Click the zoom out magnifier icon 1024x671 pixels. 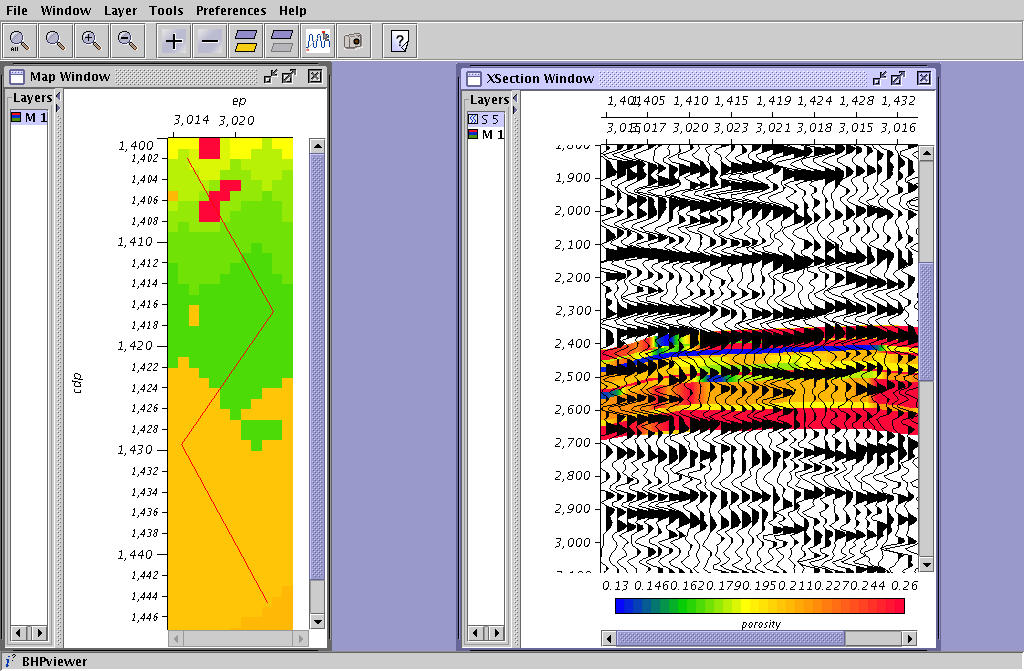click(x=127, y=41)
